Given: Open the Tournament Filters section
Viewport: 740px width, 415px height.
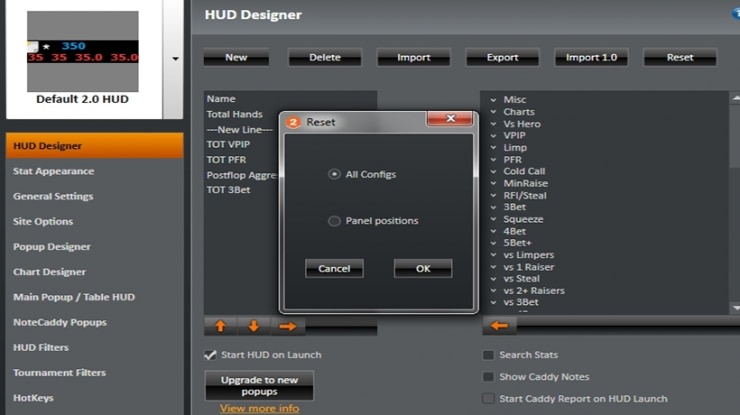Looking at the screenshot, I should 59,373.
